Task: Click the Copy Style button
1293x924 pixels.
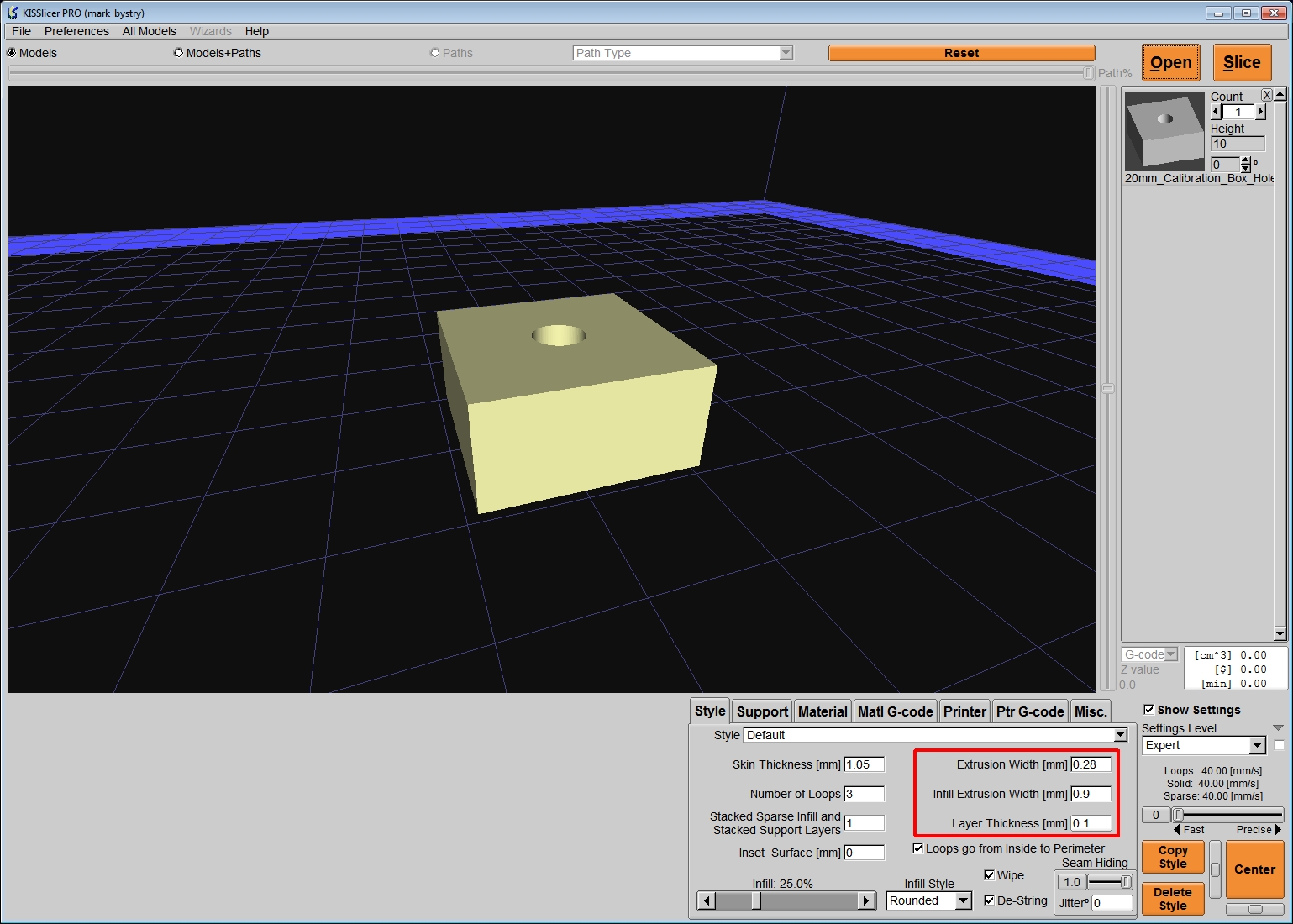Action: pyautogui.click(x=1172, y=857)
